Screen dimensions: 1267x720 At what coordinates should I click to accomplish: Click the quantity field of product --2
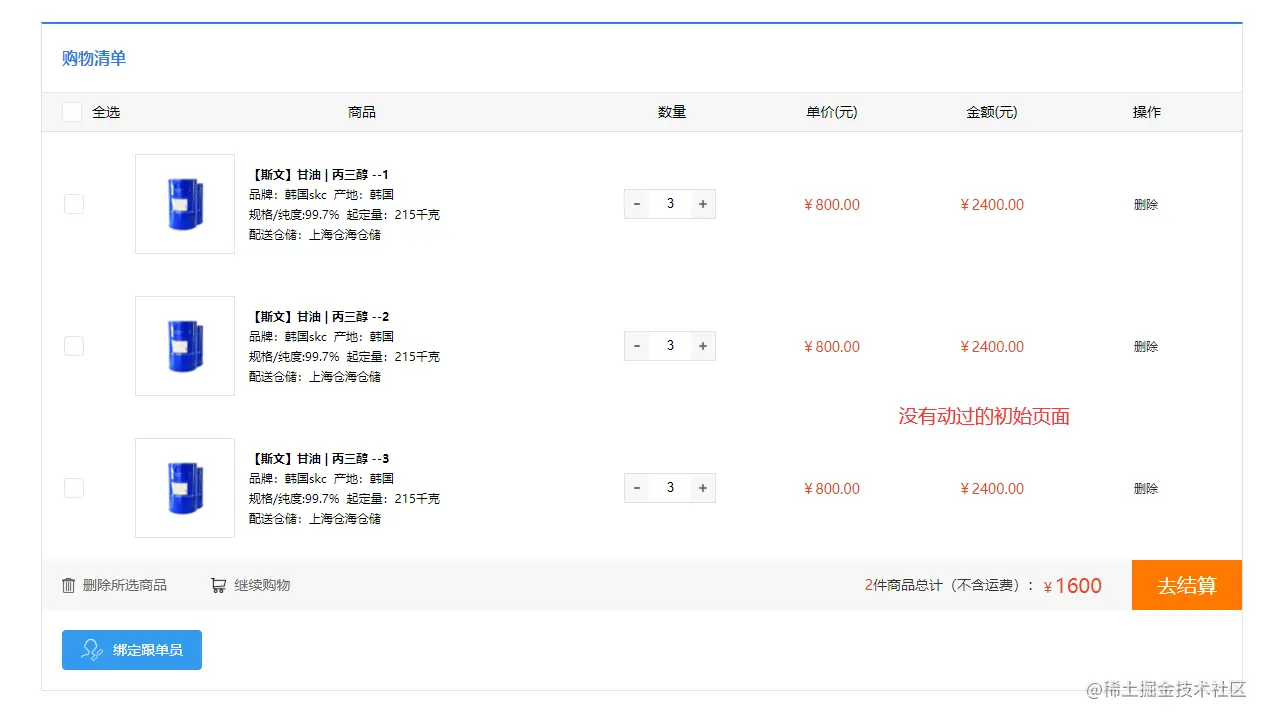pyautogui.click(x=670, y=346)
